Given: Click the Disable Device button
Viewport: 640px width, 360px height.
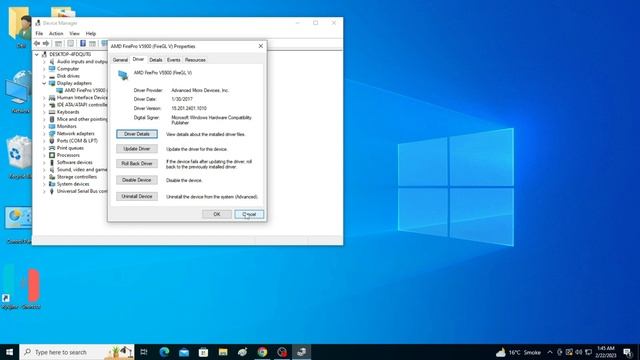Looking at the screenshot, I should point(137,180).
